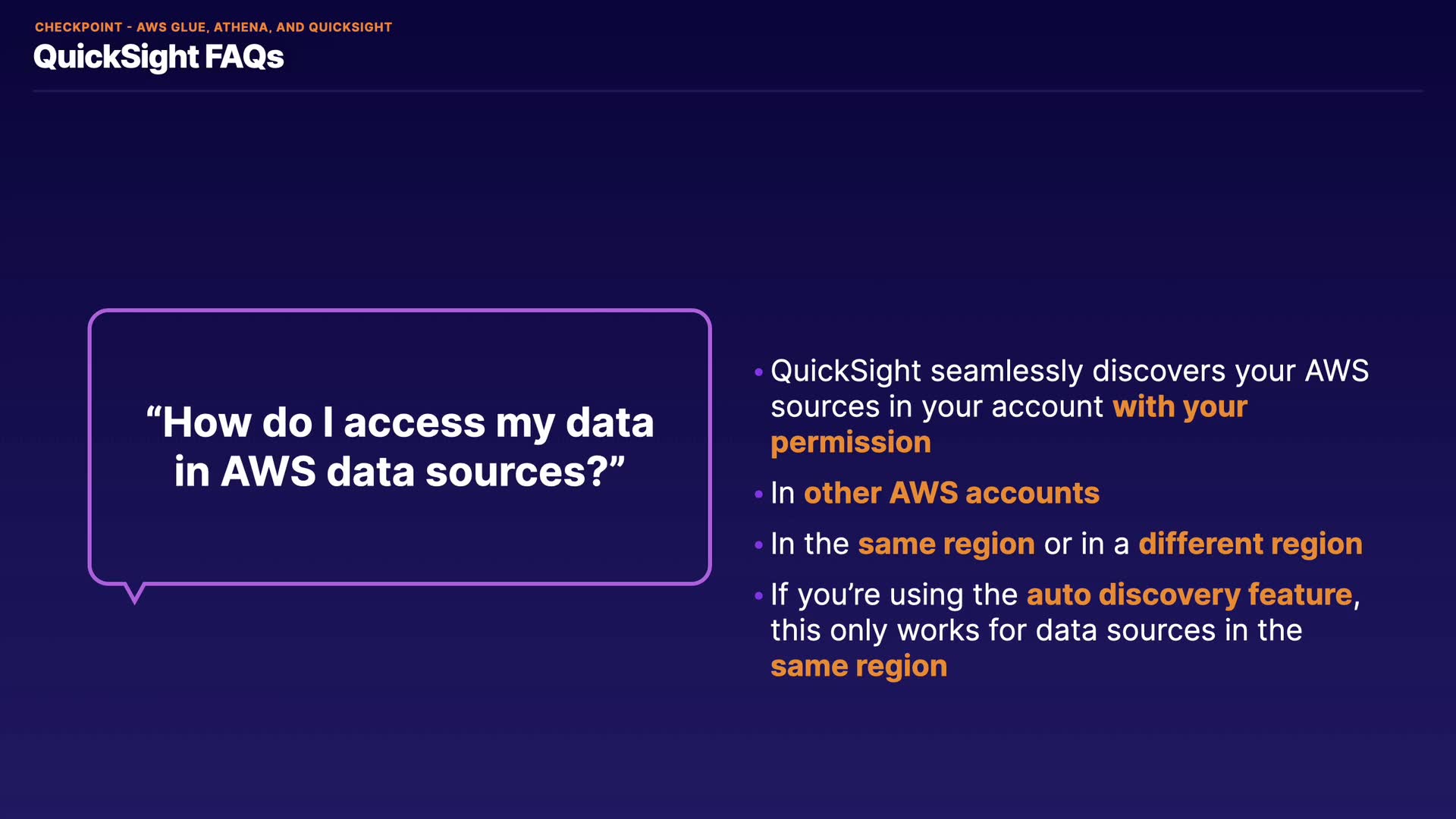The height and width of the screenshot is (819, 1456).
Task: Click the "QuickSight seamlessly discovers your AWS" line
Action: pyautogui.click(x=1069, y=372)
